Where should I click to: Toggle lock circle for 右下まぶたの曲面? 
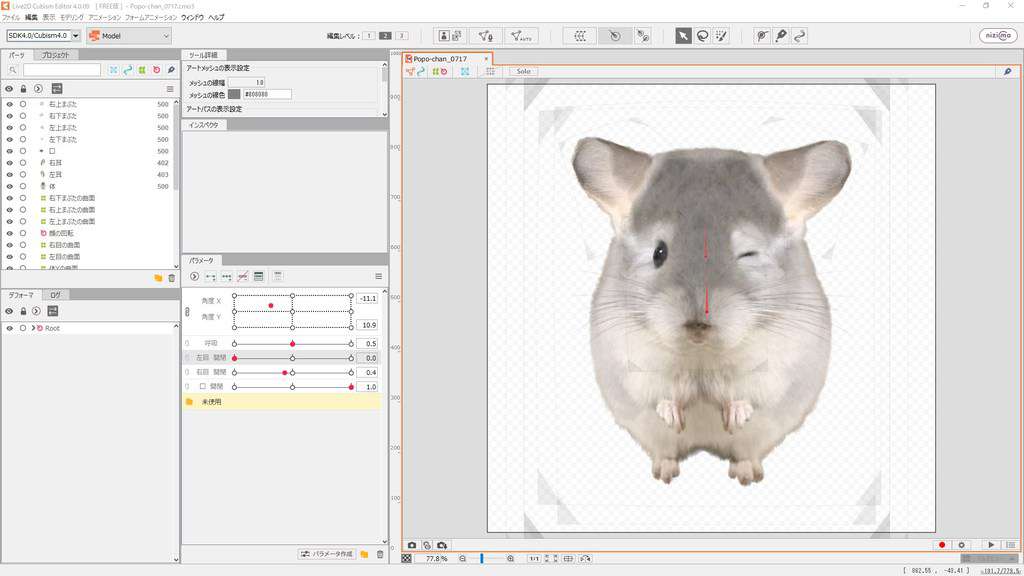(23, 198)
